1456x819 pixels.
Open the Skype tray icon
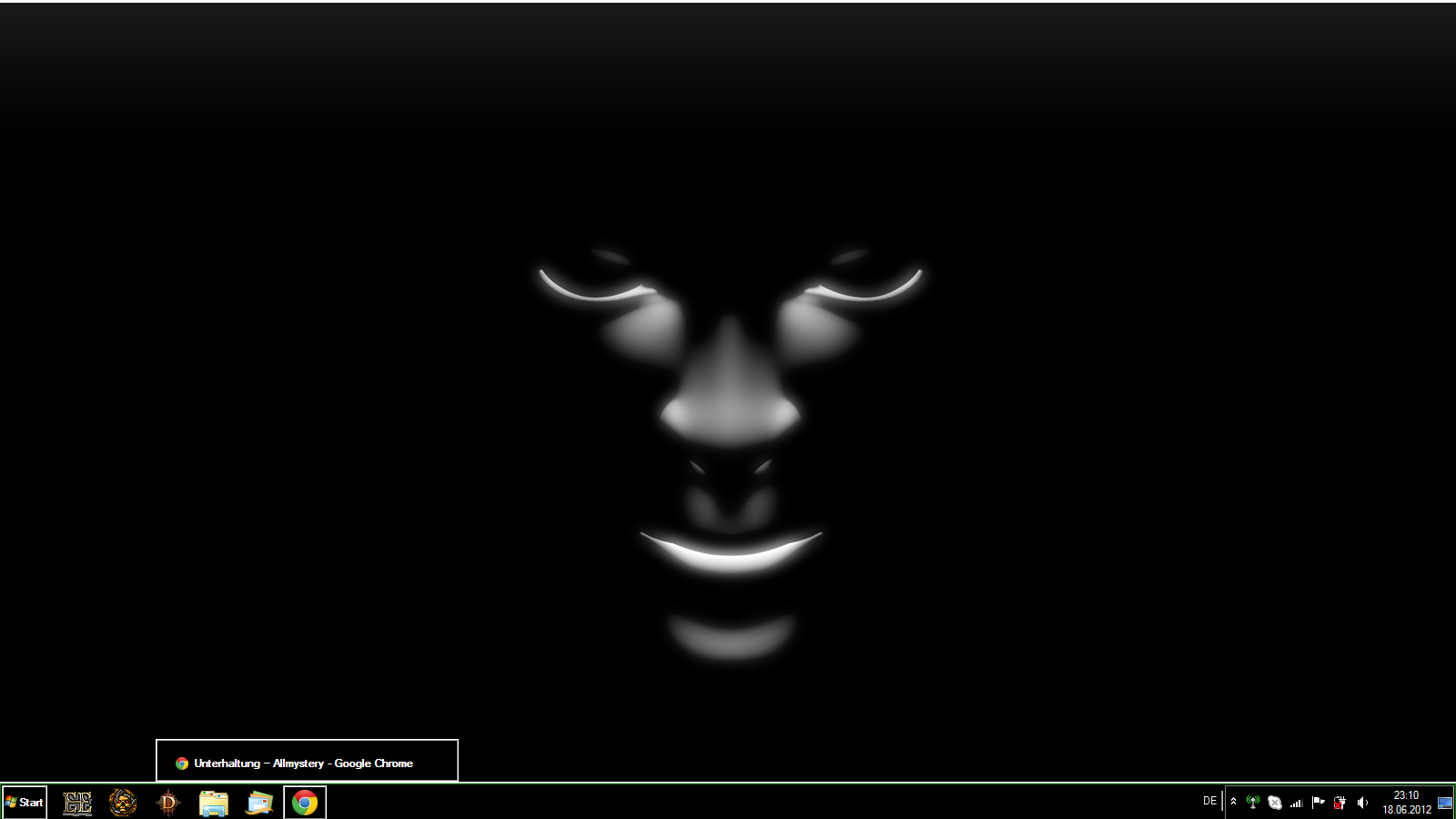click(x=1275, y=803)
